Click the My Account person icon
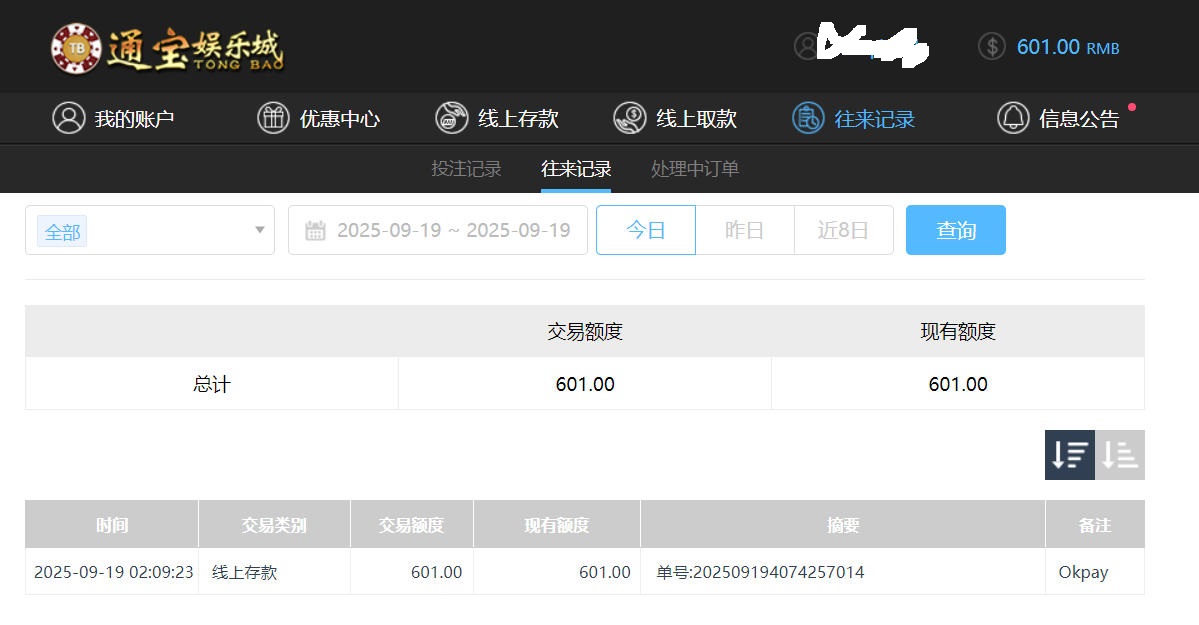 68,118
